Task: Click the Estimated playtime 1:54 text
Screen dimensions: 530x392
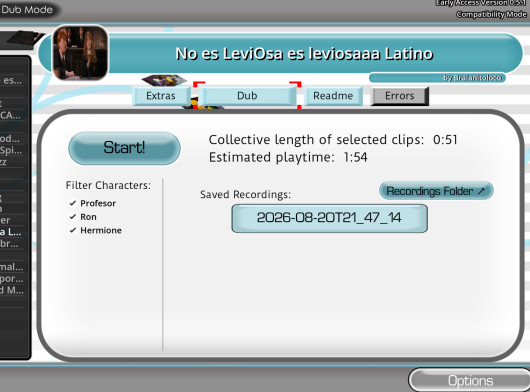Action: pos(288,157)
